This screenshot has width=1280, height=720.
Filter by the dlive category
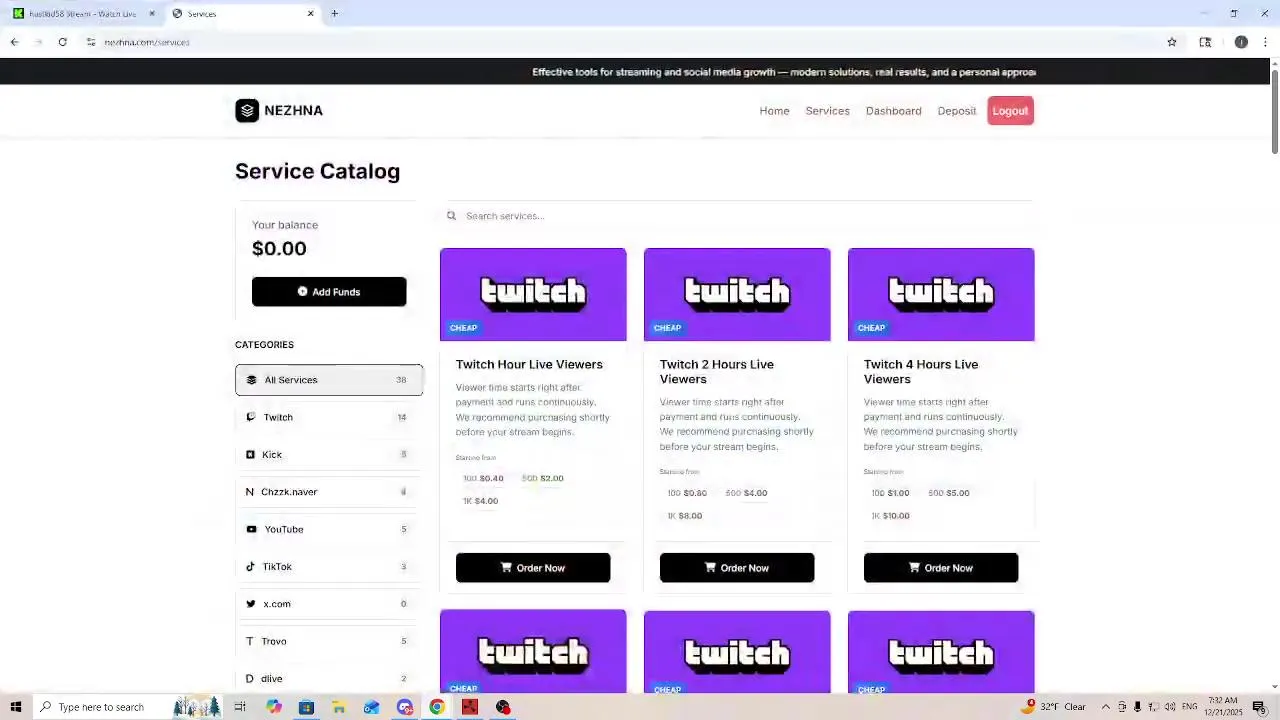point(329,679)
